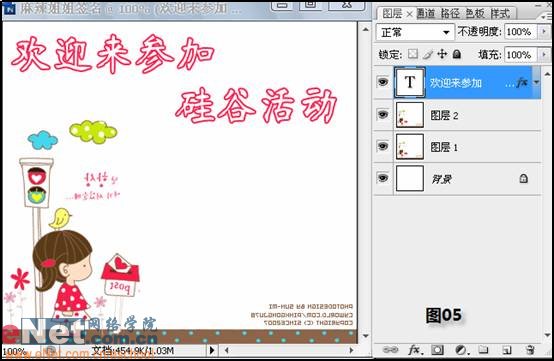Toggle lock position move icon
The height and width of the screenshot is (361, 554).
(x=442, y=54)
